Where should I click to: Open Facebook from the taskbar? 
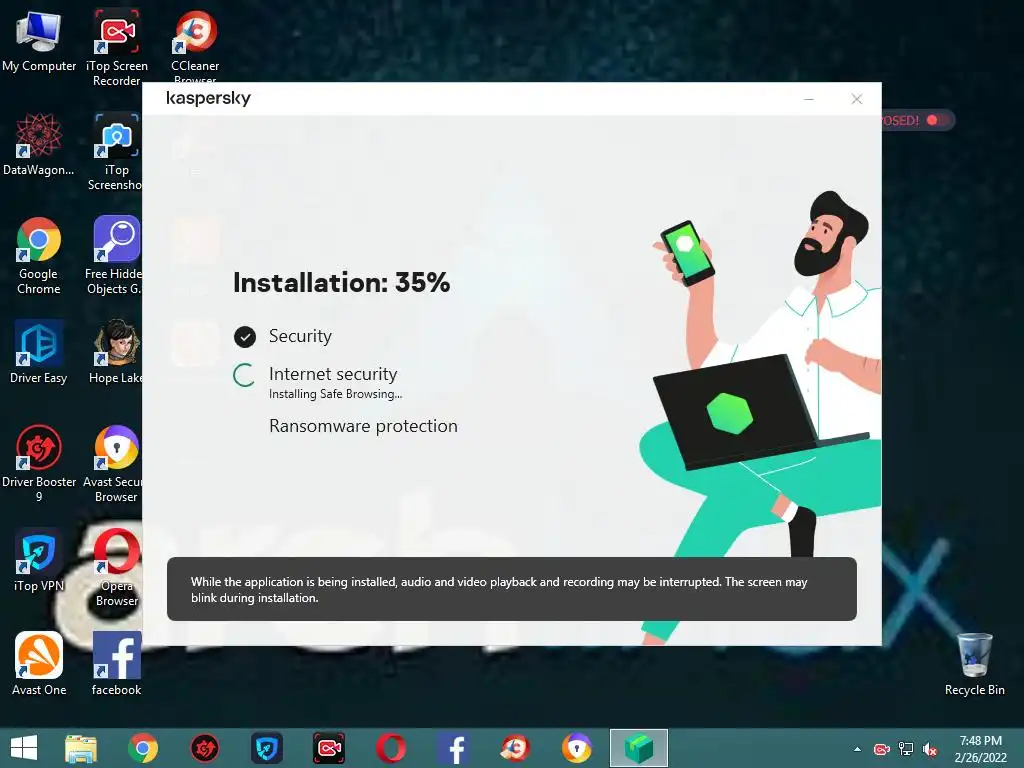pyautogui.click(x=453, y=748)
